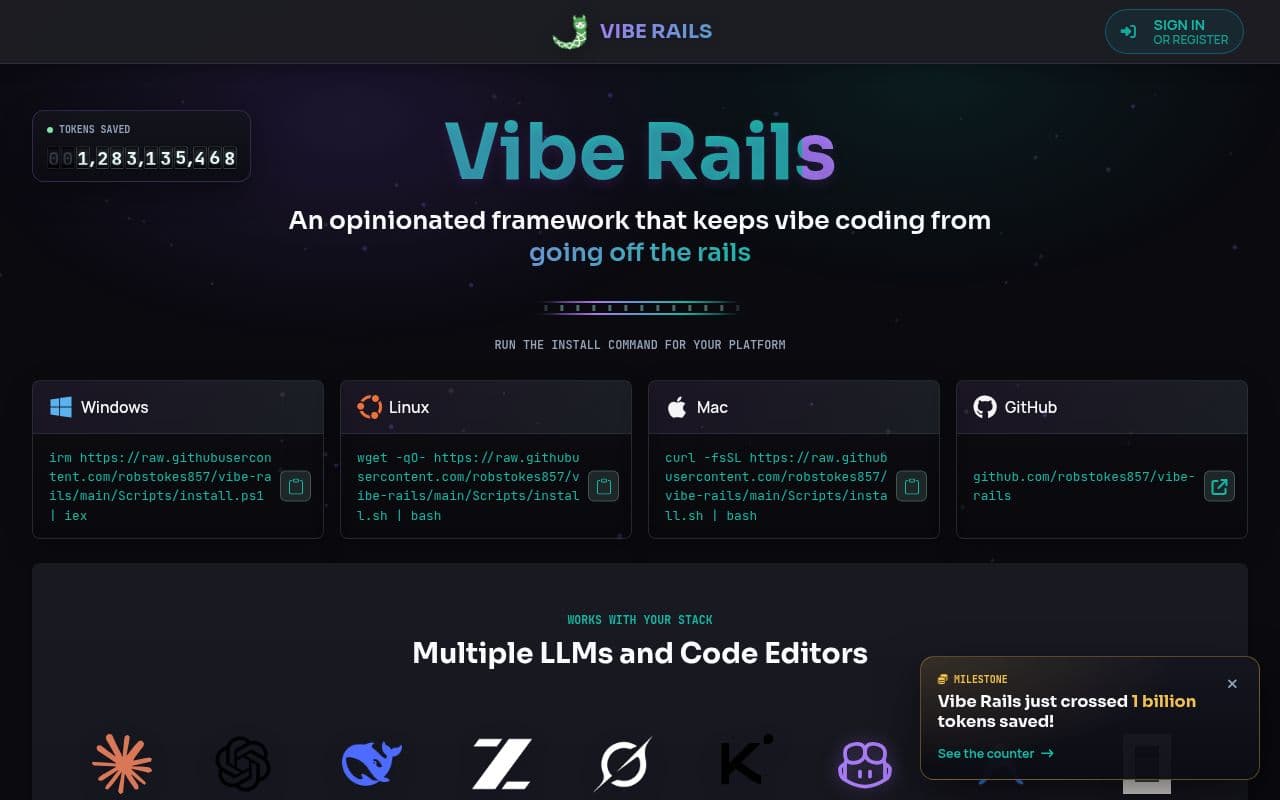Image resolution: width=1280 pixels, height=800 pixels.
Task: Close the milestone notification
Action: click(1232, 684)
